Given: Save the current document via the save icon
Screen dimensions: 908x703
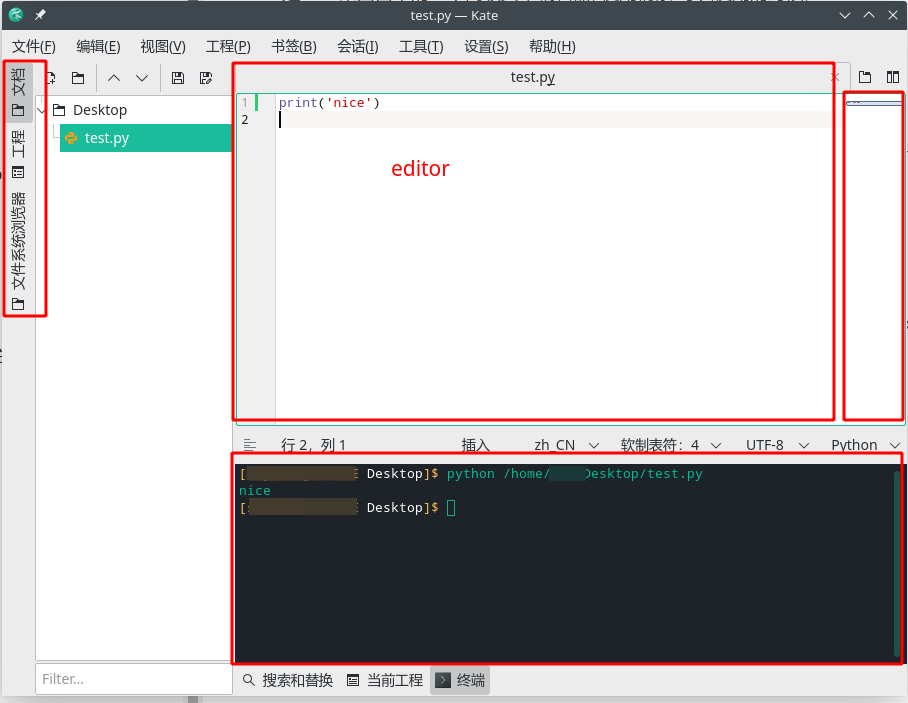Looking at the screenshot, I should [x=178, y=77].
